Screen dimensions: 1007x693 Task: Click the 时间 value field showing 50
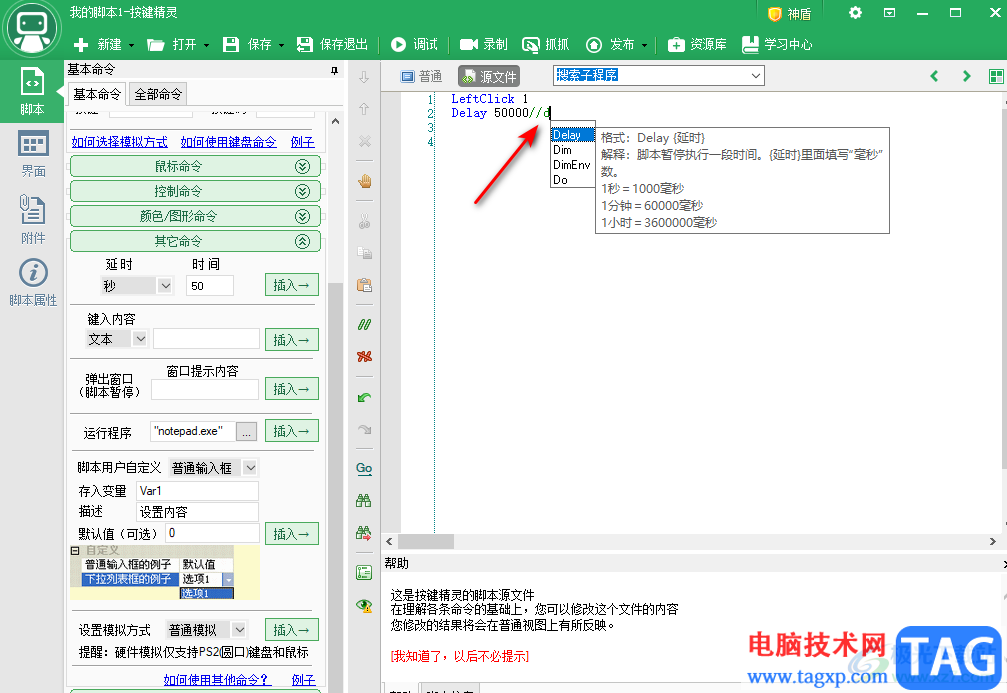click(209, 286)
